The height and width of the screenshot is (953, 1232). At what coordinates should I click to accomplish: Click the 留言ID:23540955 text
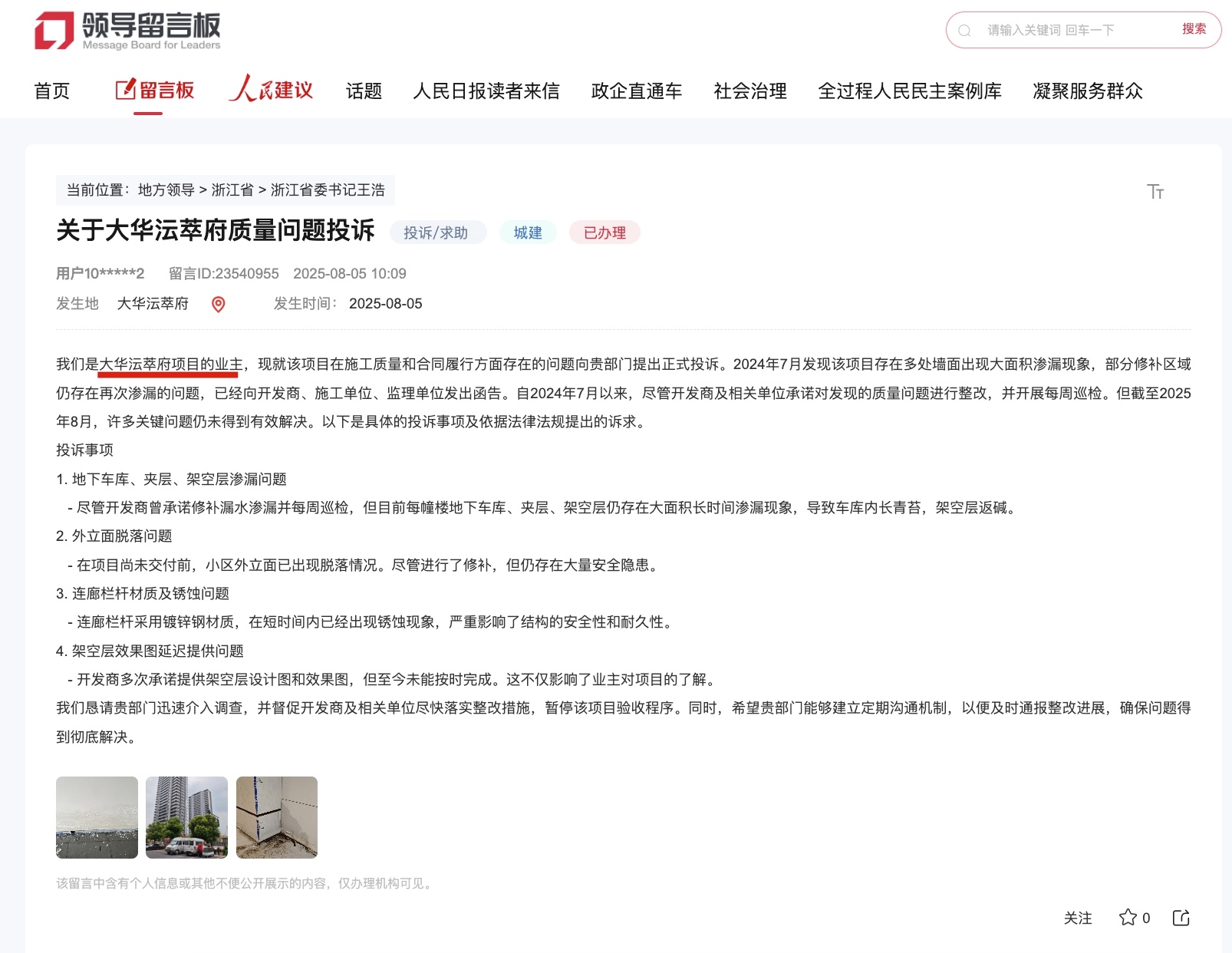pyautogui.click(x=224, y=274)
